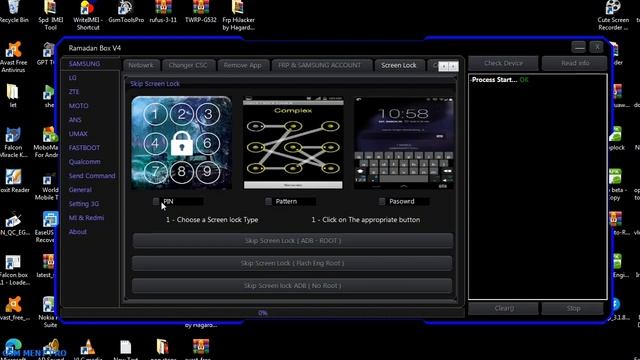Open the Remove App tab
Screen dimensions: 640x360
coord(243,65)
